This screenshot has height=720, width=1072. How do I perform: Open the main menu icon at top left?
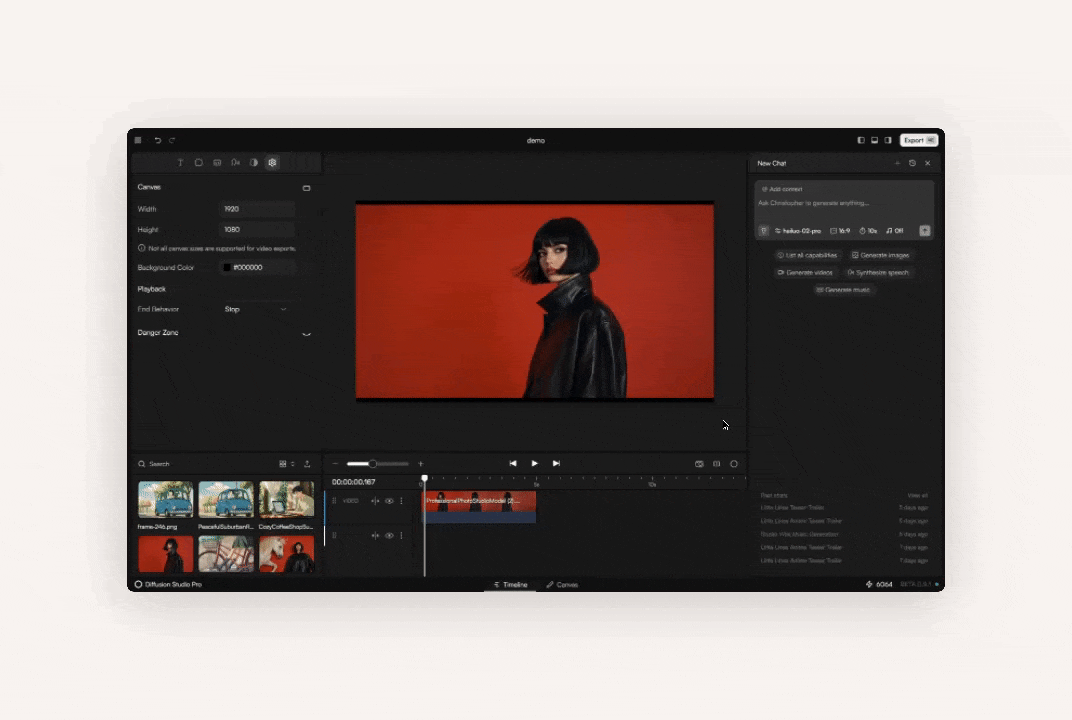click(138, 140)
